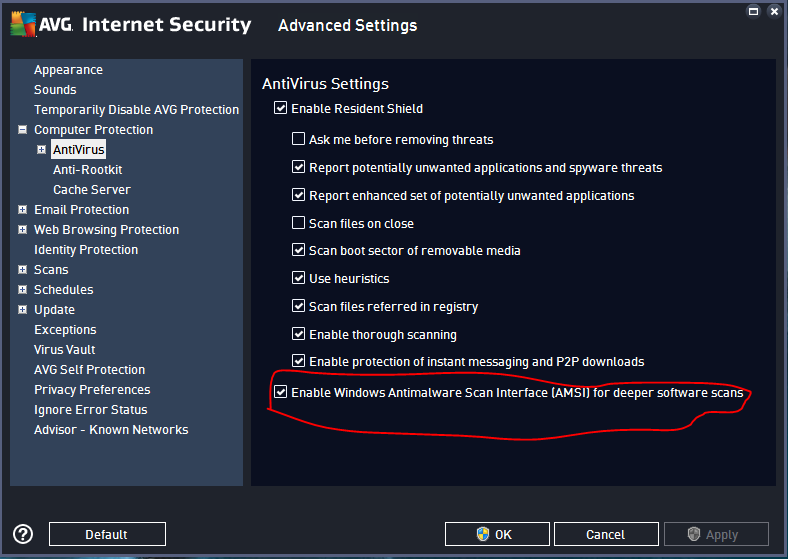The width and height of the screenshot is (788, 559).
Task: Enable Scan files on close
Action: pos(298,223)
